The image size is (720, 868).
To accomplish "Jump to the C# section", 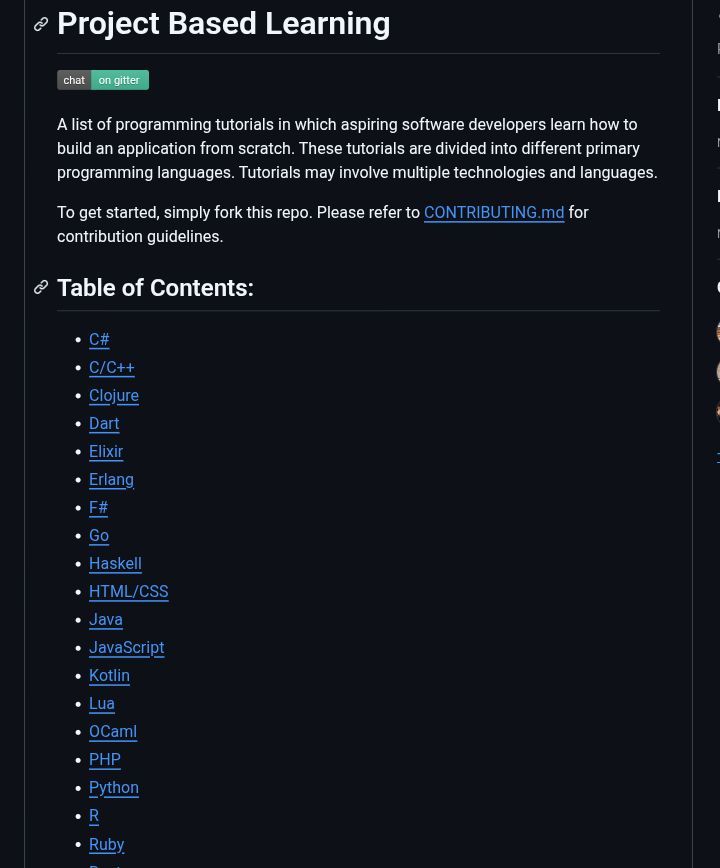I will pyautogui.click(x=99, y=339).
